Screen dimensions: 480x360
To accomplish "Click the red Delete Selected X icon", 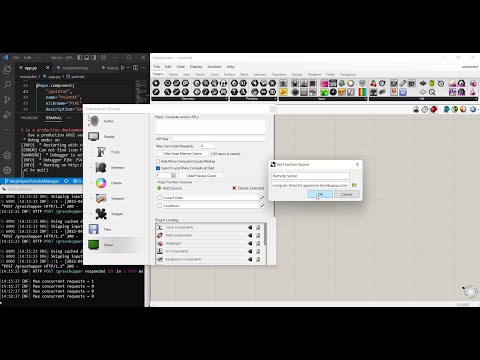I will coord(234,188).
